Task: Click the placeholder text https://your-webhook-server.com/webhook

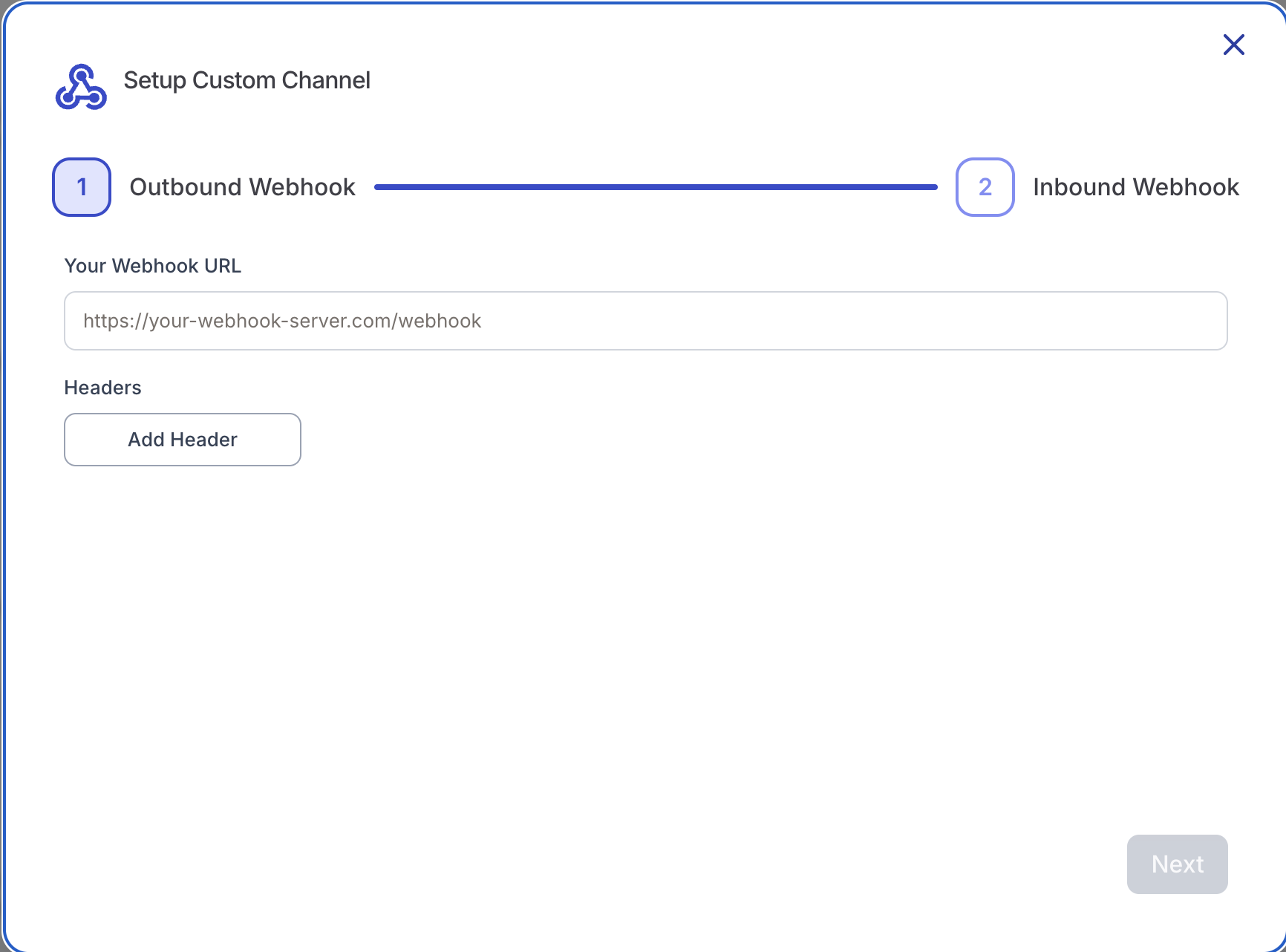Action: [x=282, y=321]
